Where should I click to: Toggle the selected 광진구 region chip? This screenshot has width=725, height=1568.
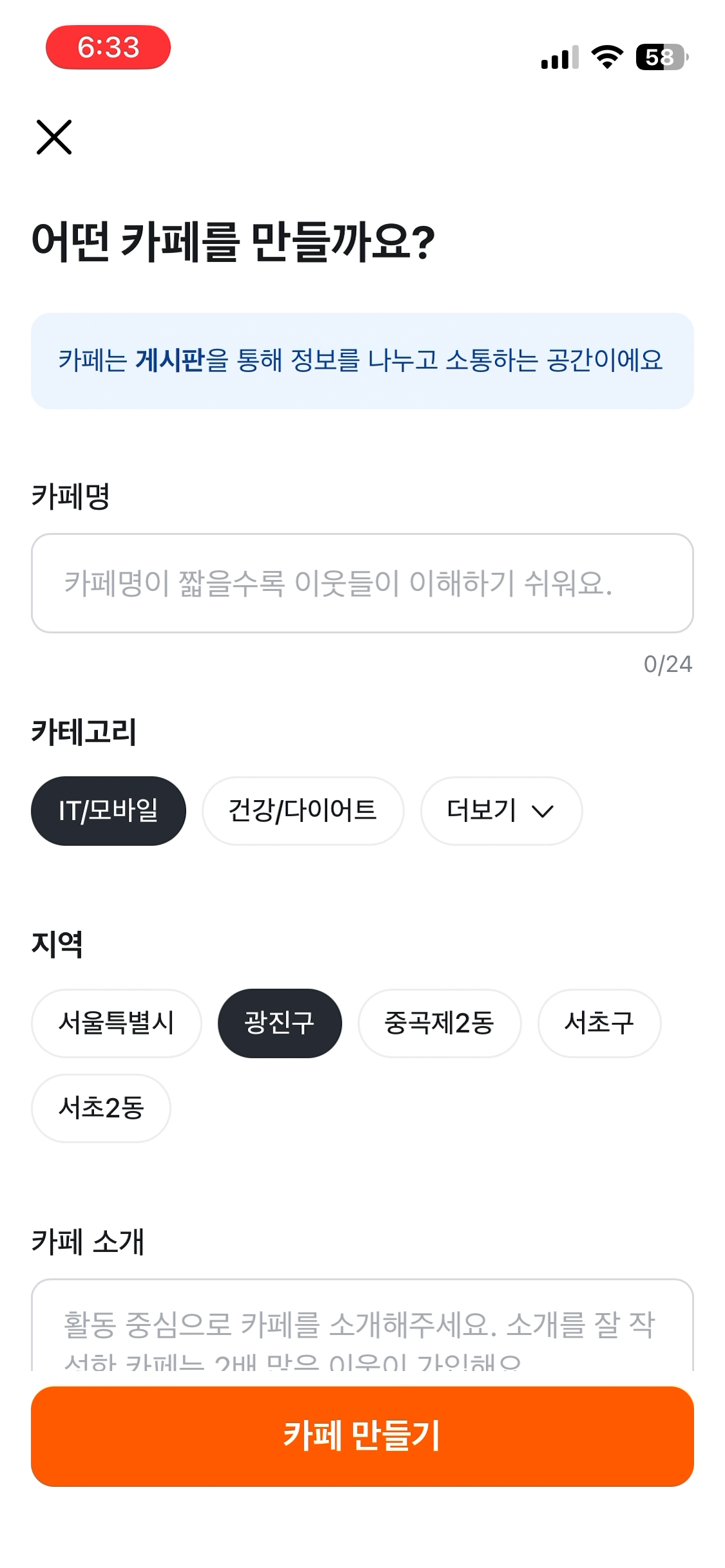point(279,1023)
